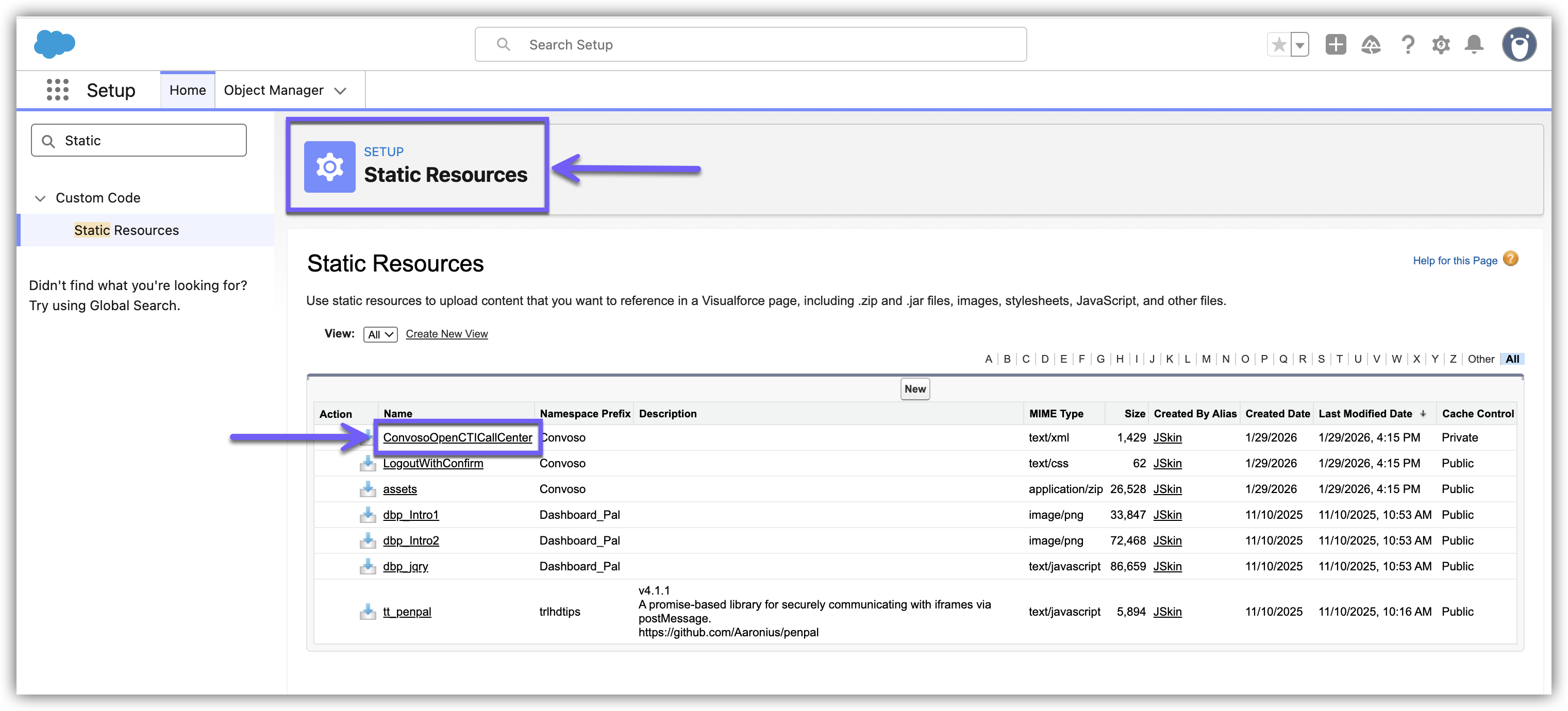Screen dimensions: 1568x711
Task: Expand the favorites list dropdown arrow
Action: [1299, 44]
